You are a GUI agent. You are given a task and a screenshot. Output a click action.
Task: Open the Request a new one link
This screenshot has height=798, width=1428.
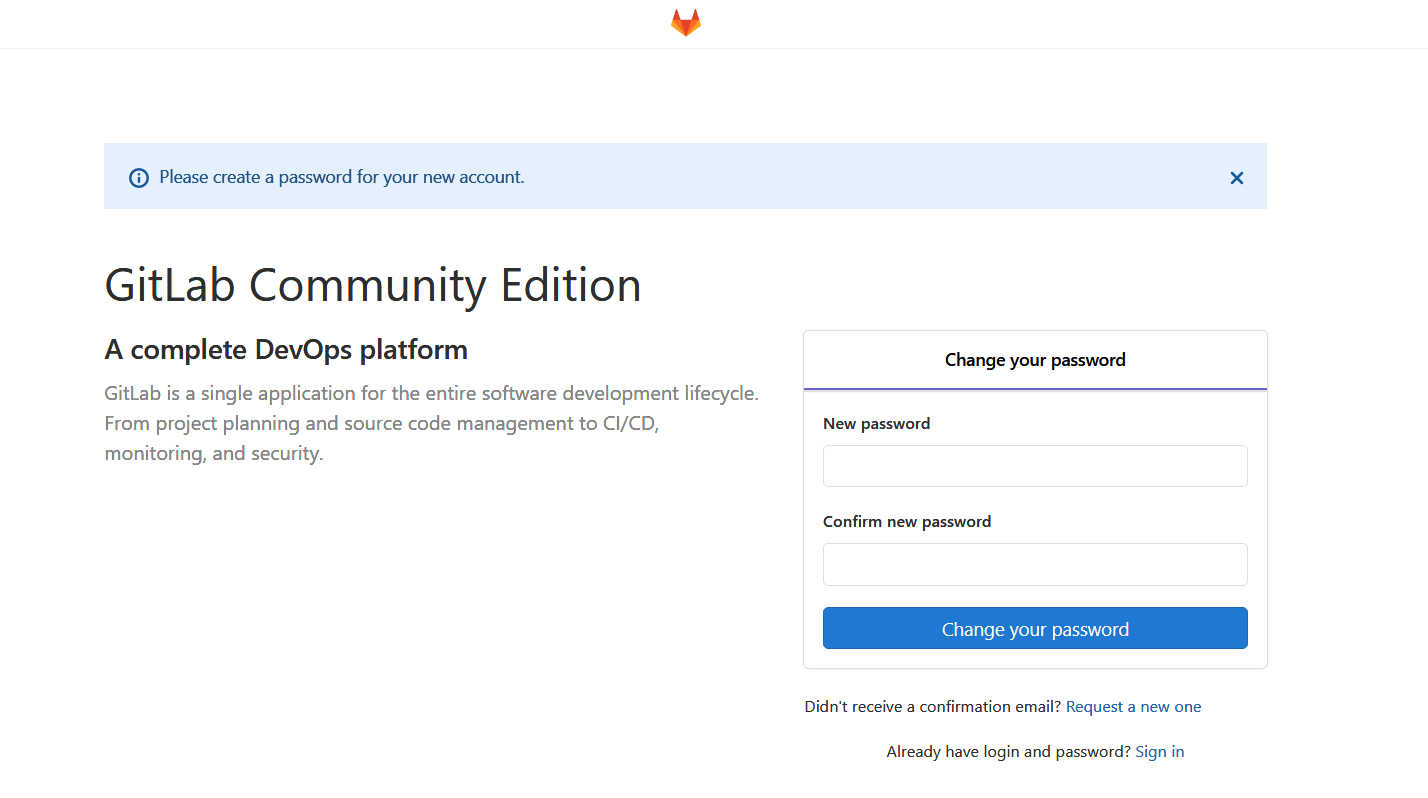point(1133,707)
